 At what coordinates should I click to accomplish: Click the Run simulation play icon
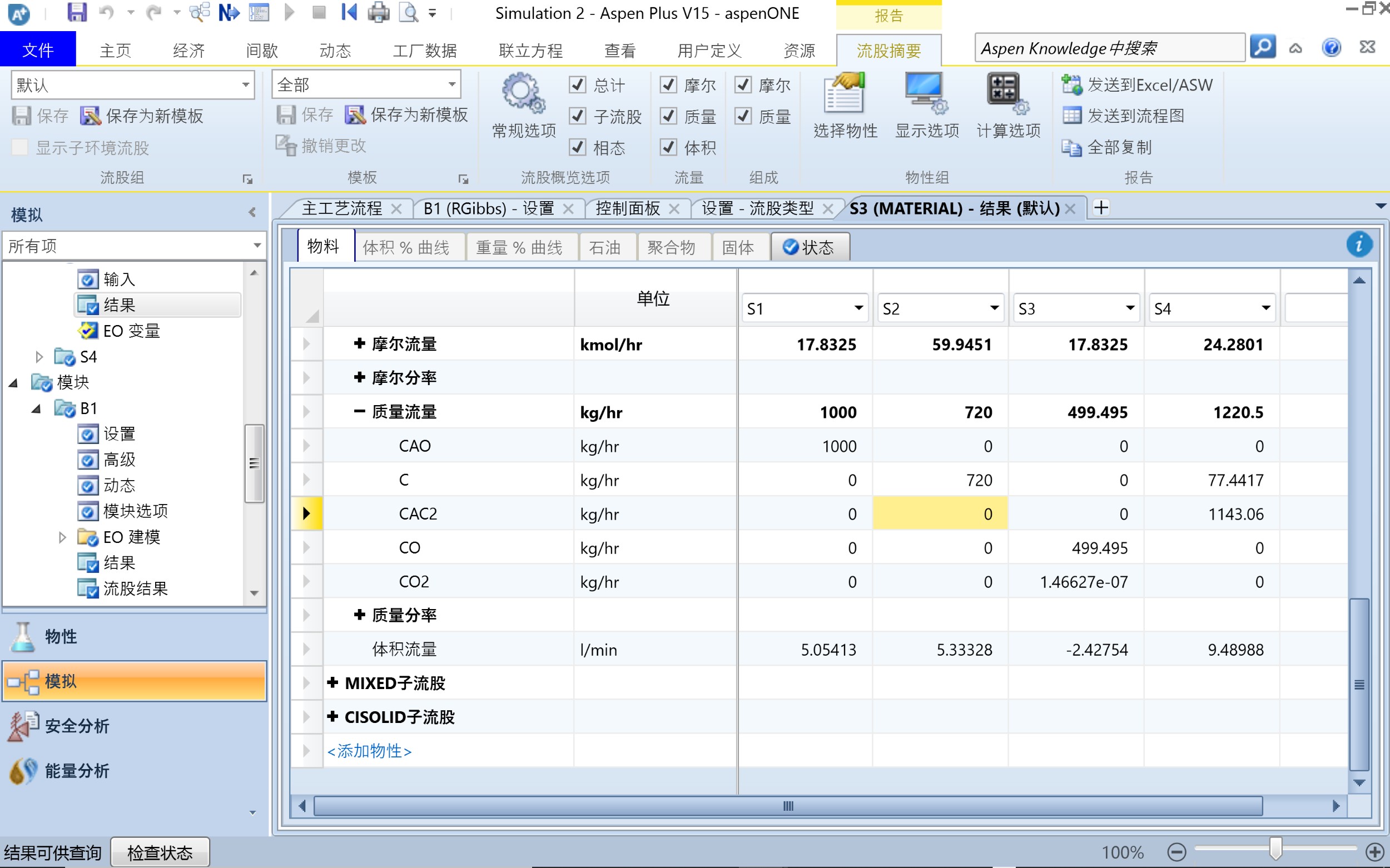pyautogui.click(x=290, y=13)
